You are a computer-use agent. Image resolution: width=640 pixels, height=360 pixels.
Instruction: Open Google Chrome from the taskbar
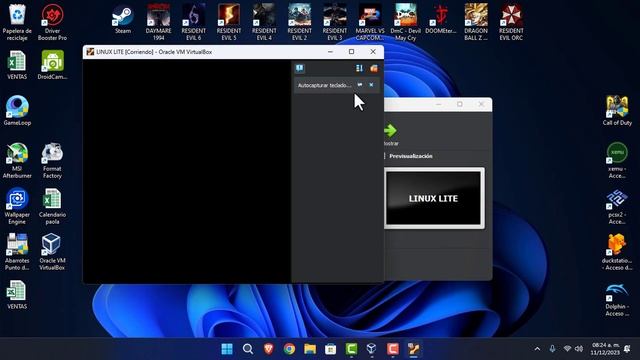289,349
